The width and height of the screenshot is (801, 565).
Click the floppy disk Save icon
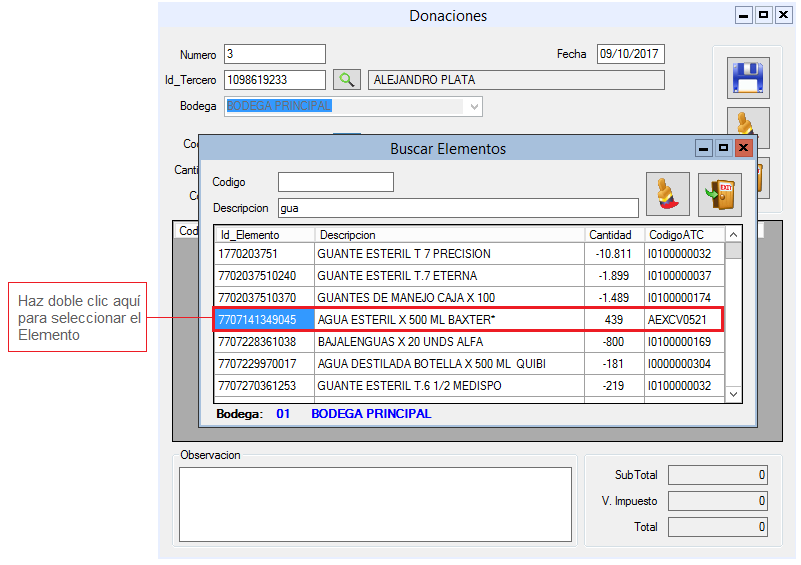(747, 77)
